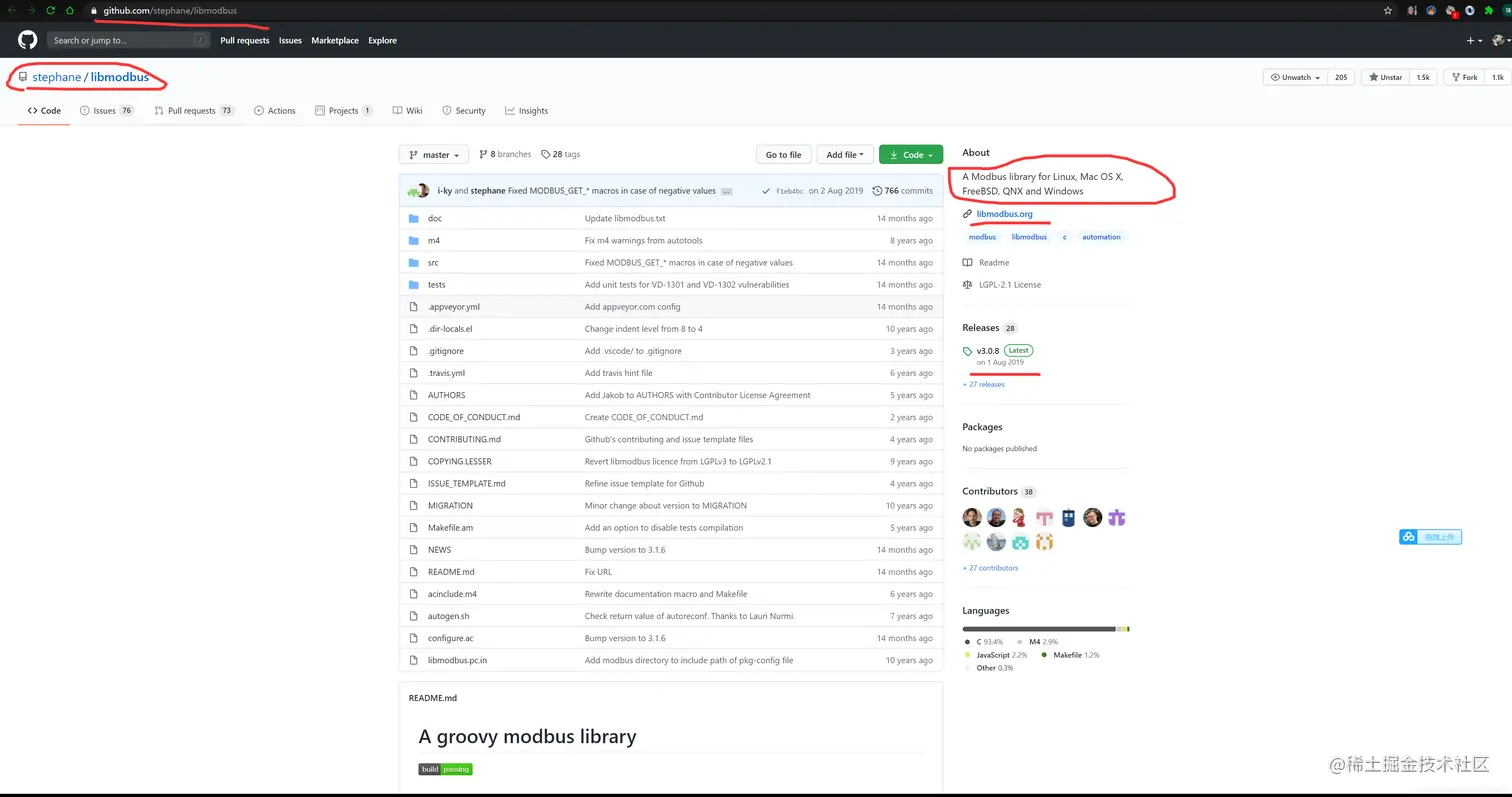Screen dimensions: 1512x797
Task: Visit the libmodbus.org website link
Action: coord(1005,213)
